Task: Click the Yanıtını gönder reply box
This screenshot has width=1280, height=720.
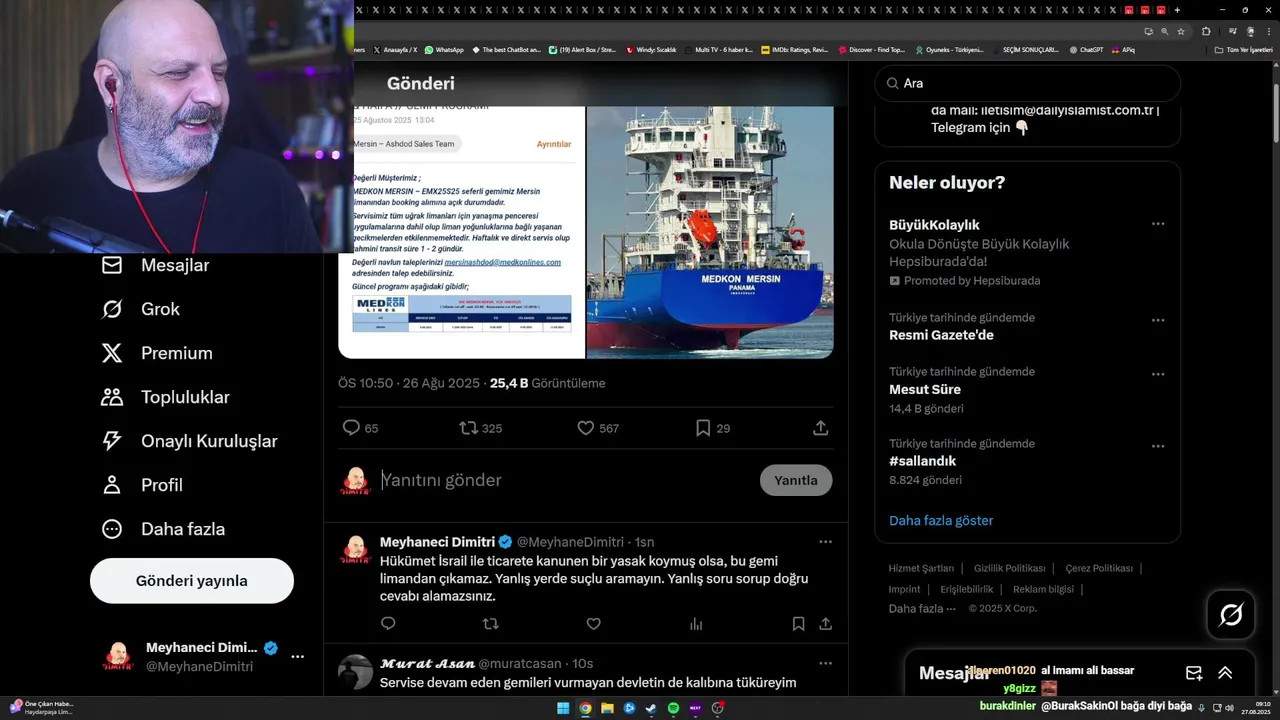Action: point(565,480)
